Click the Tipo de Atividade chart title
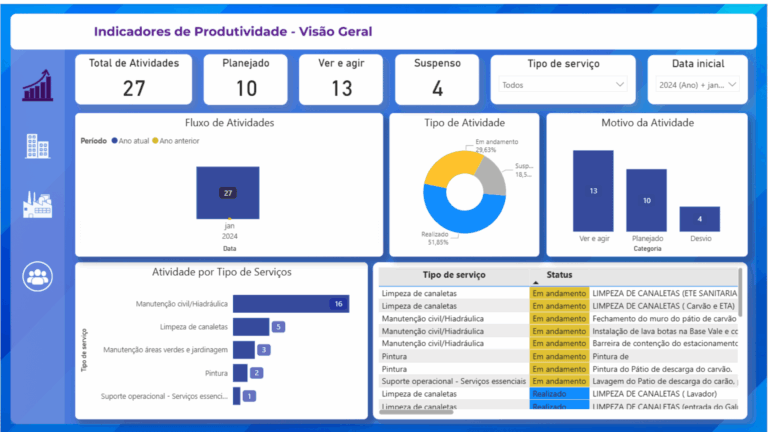 pyautogui.click(x=464, y=123)
